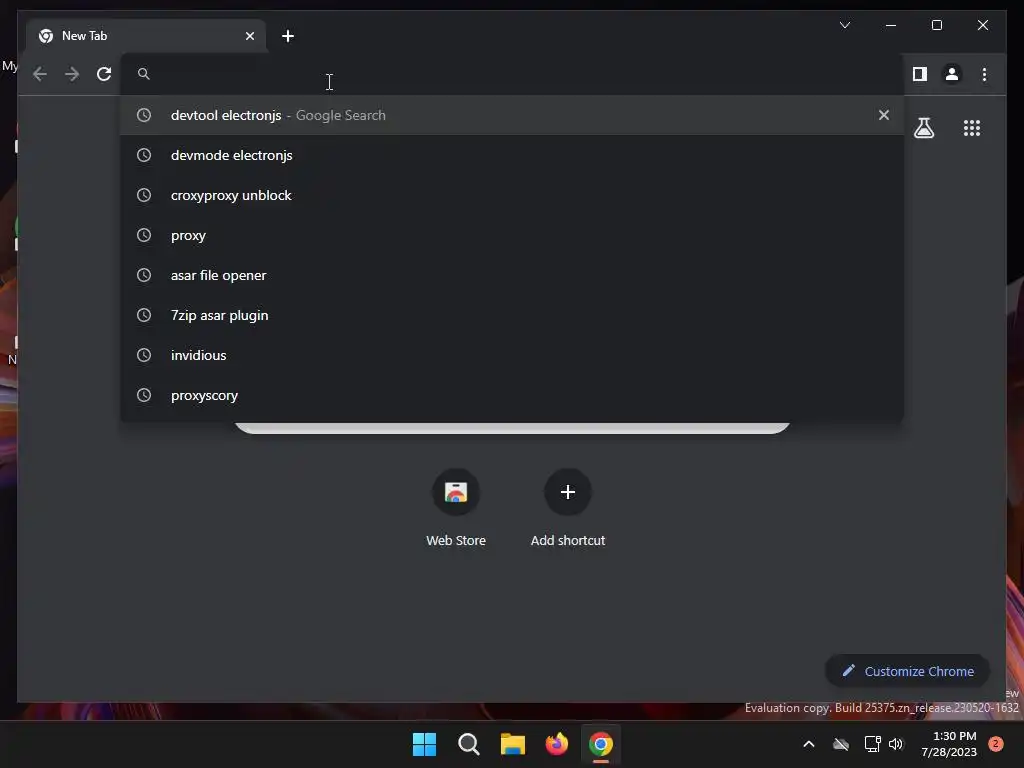Screen dimensions: 1024x768
Task: Launch Firefox from taskbar
Action: (556, 744)
